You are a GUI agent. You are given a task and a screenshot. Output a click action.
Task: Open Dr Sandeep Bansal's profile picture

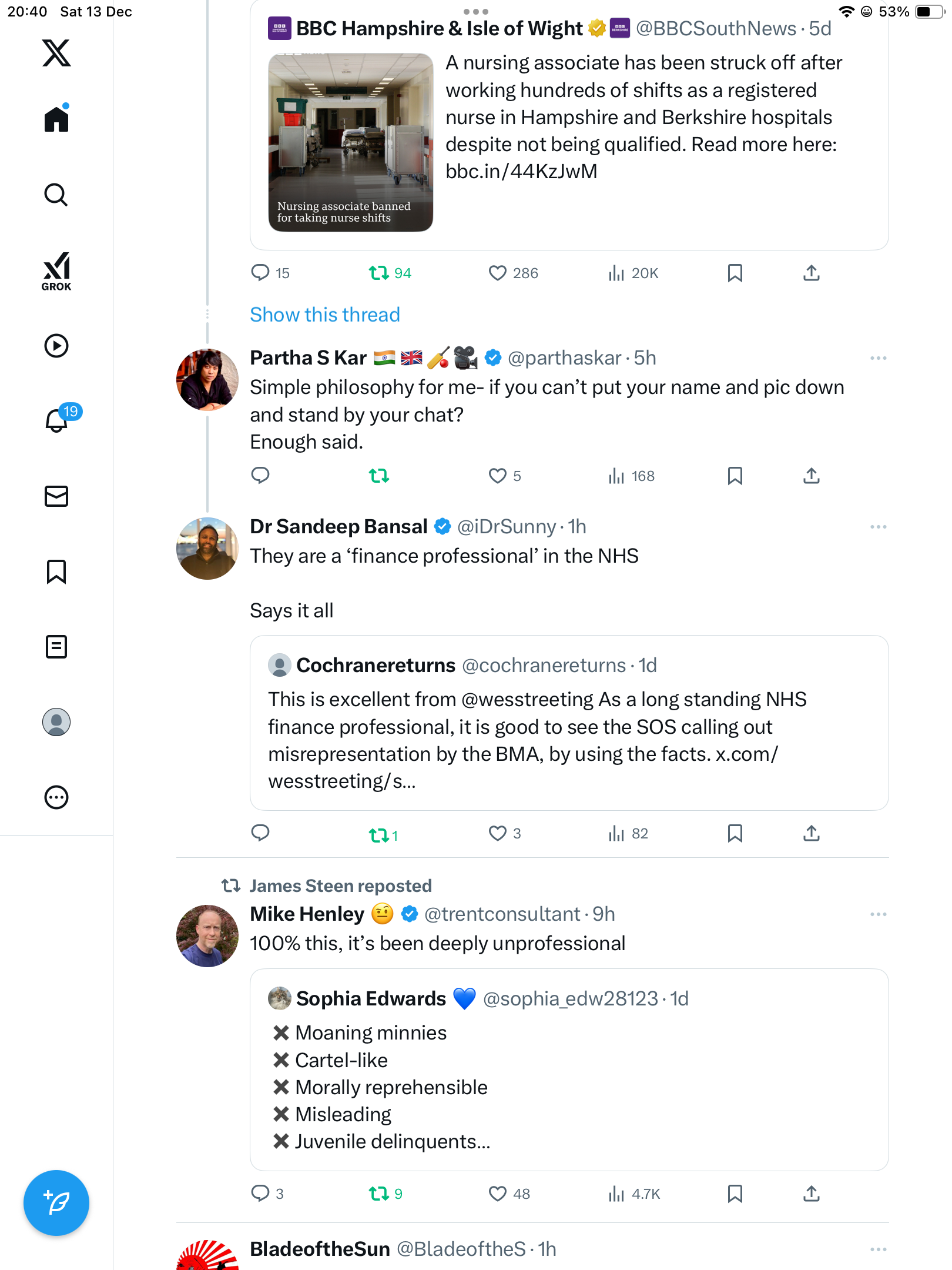pyautogui.click(x=207, y=548)
